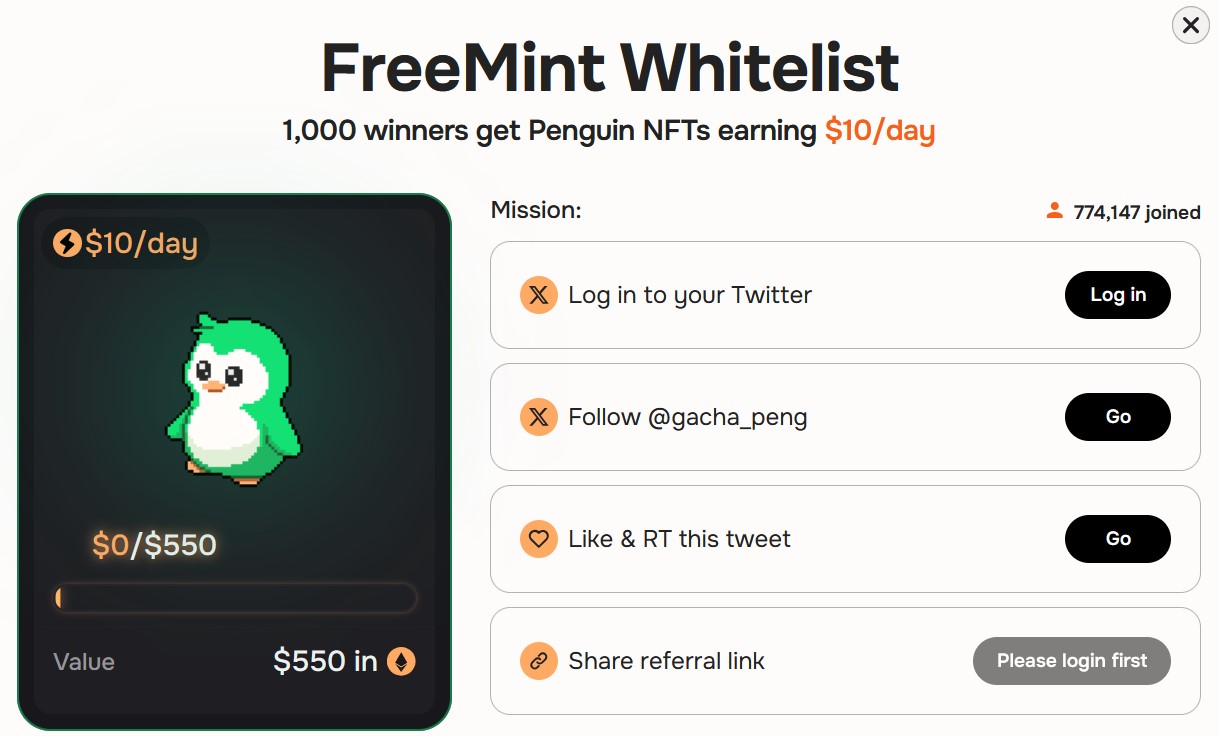Click the $10/day badge on the NFT card

tap(126, 243)
